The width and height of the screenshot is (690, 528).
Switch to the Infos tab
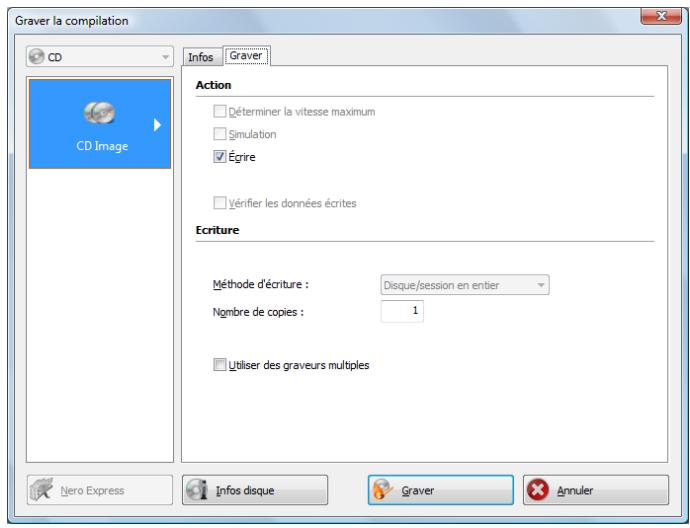click(201, 57)
